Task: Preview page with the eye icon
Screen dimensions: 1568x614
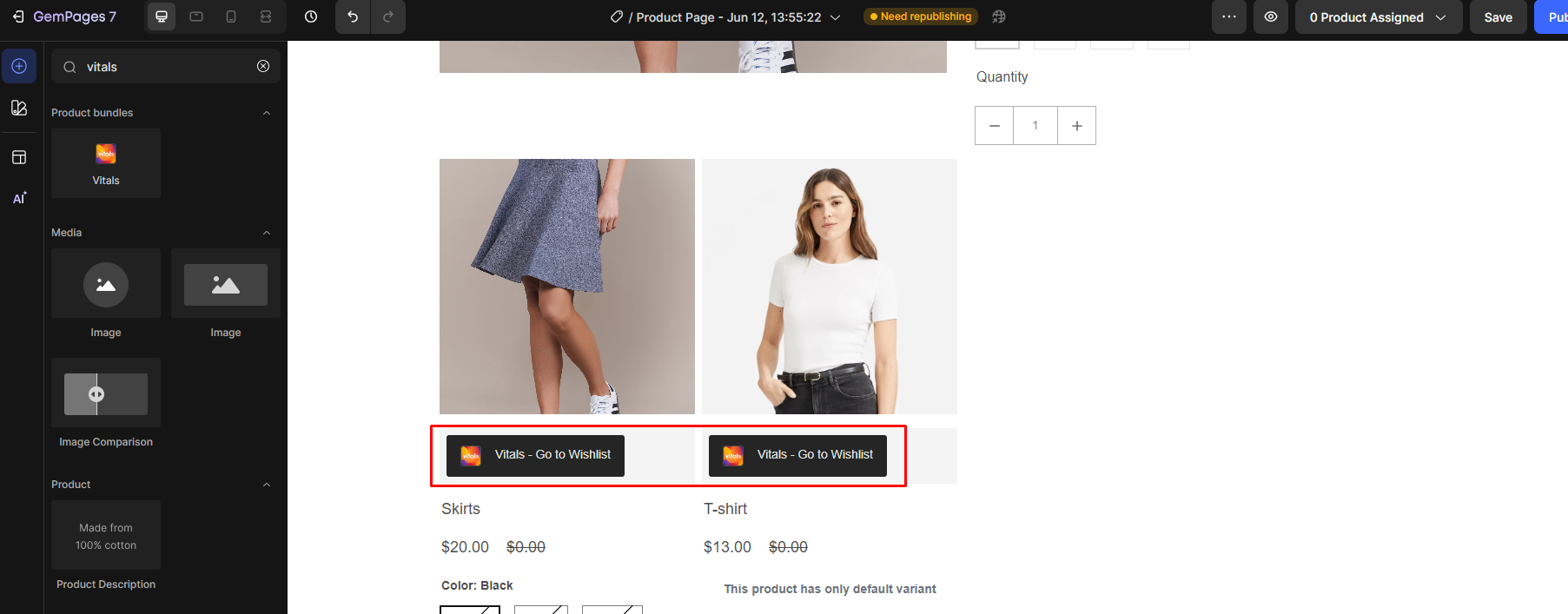Action: tap(1271, 17)
